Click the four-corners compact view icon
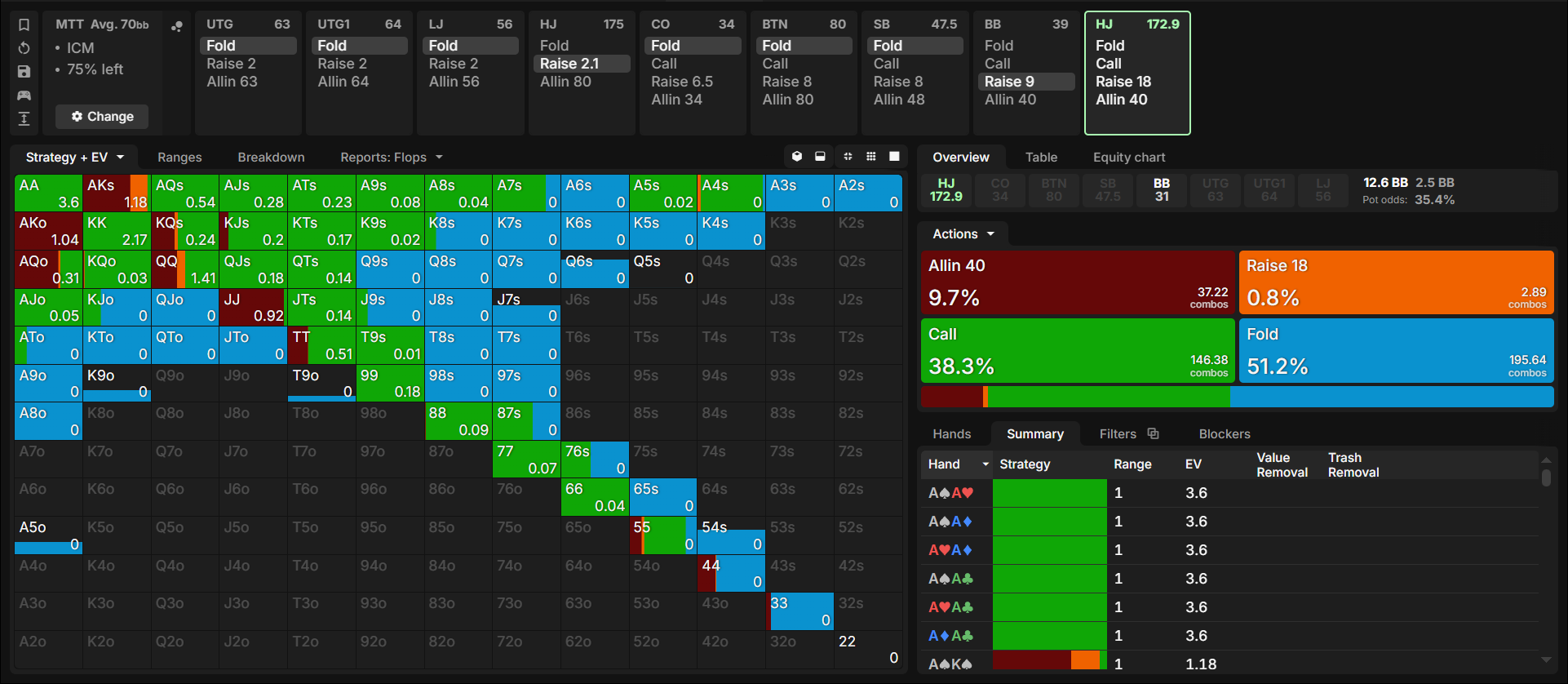This screenshot has height=684, width=1568. click(848, 157)
